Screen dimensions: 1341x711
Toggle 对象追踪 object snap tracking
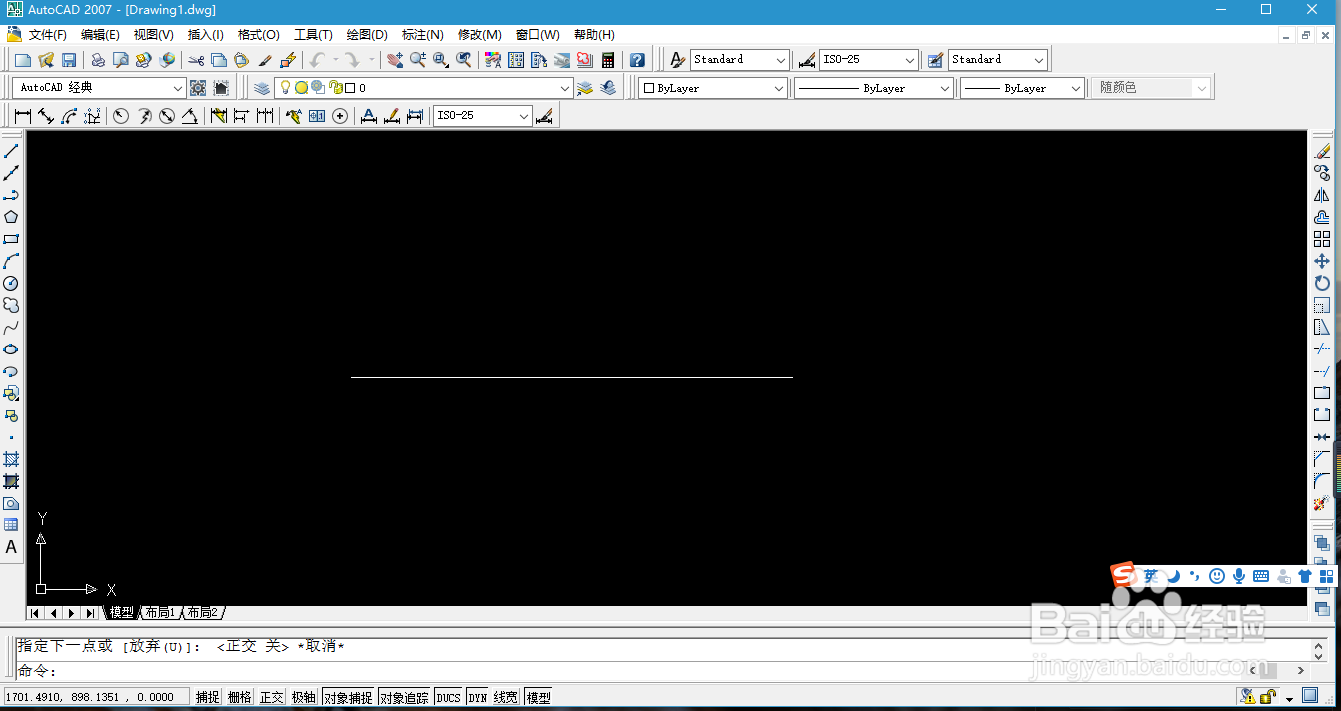coord(405,697)
